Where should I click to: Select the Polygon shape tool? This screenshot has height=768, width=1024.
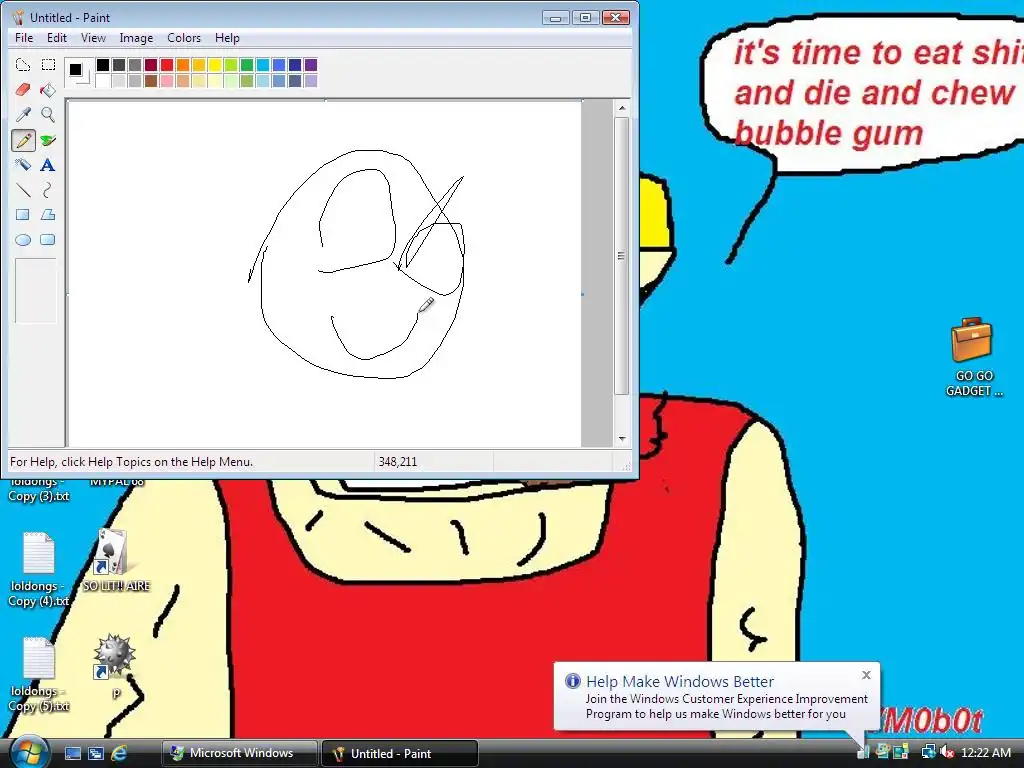click(x=48, y=215)
